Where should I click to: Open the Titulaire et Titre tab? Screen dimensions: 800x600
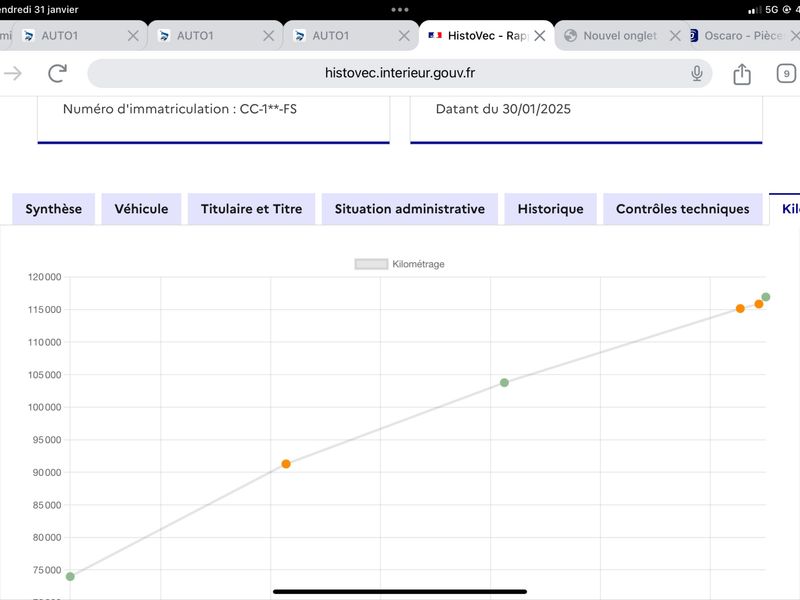tap(252, 209)
